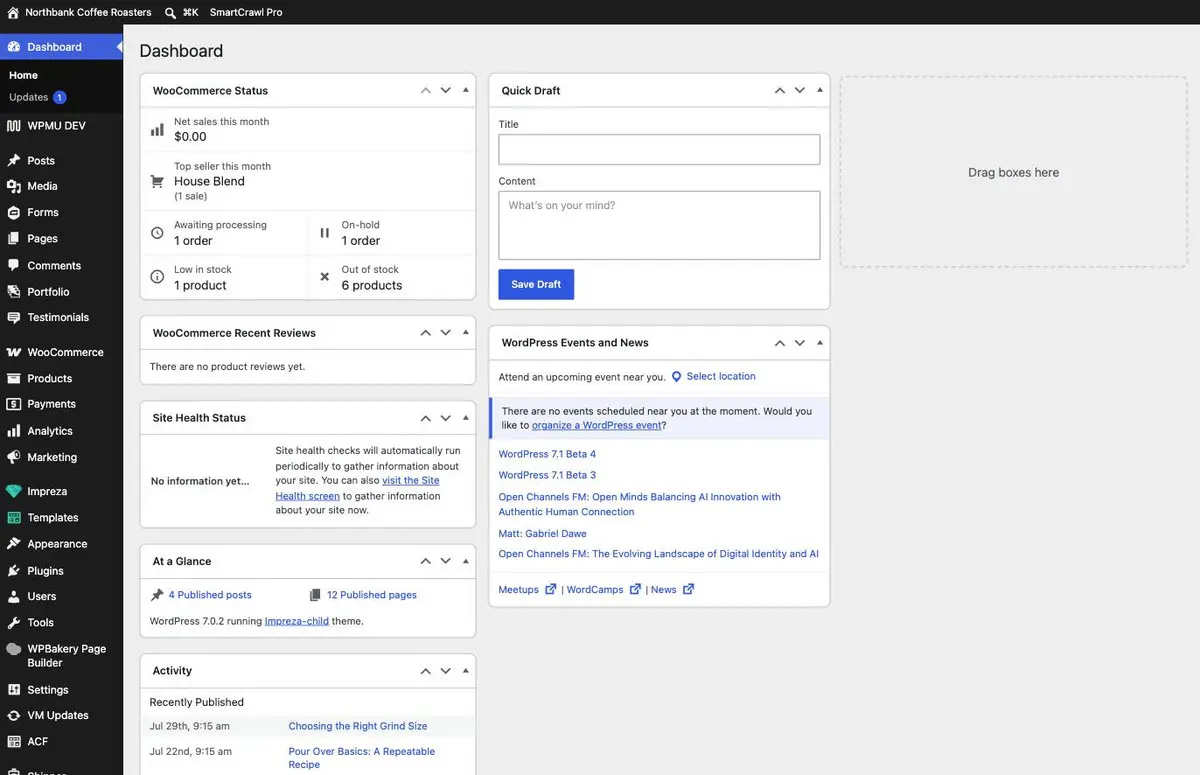Click the Impreza diamond icon in sidebar
Viewport: 1200px width, 775px height.
13,492
